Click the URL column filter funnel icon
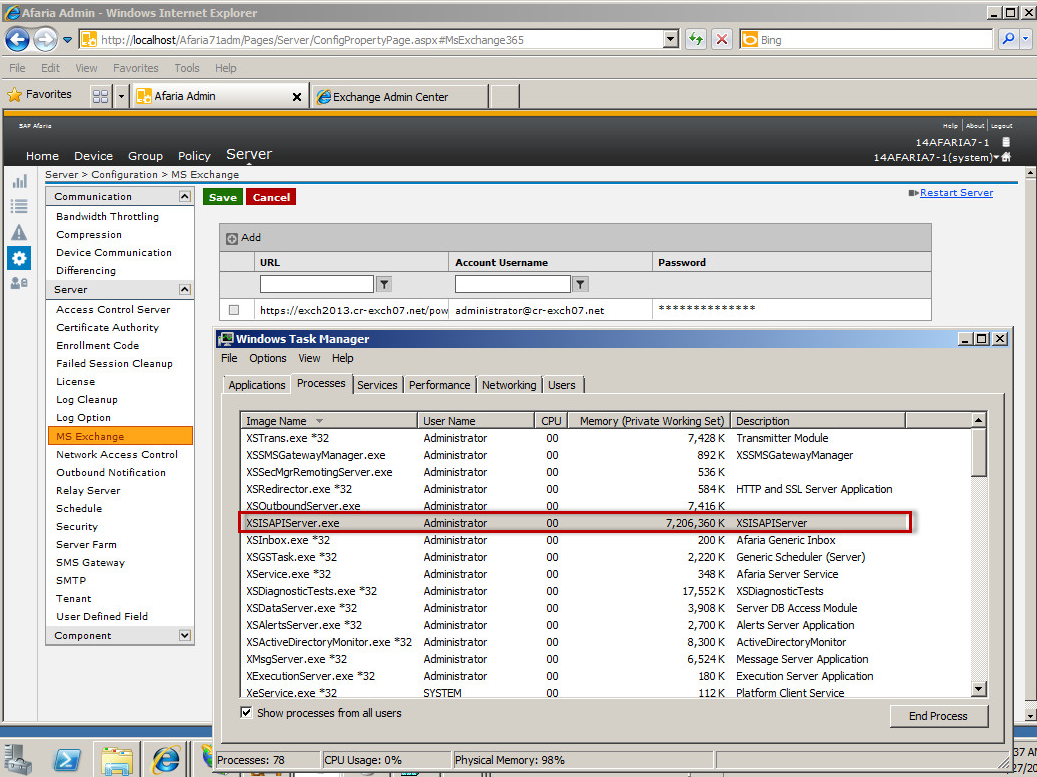 tap(384, 284)
